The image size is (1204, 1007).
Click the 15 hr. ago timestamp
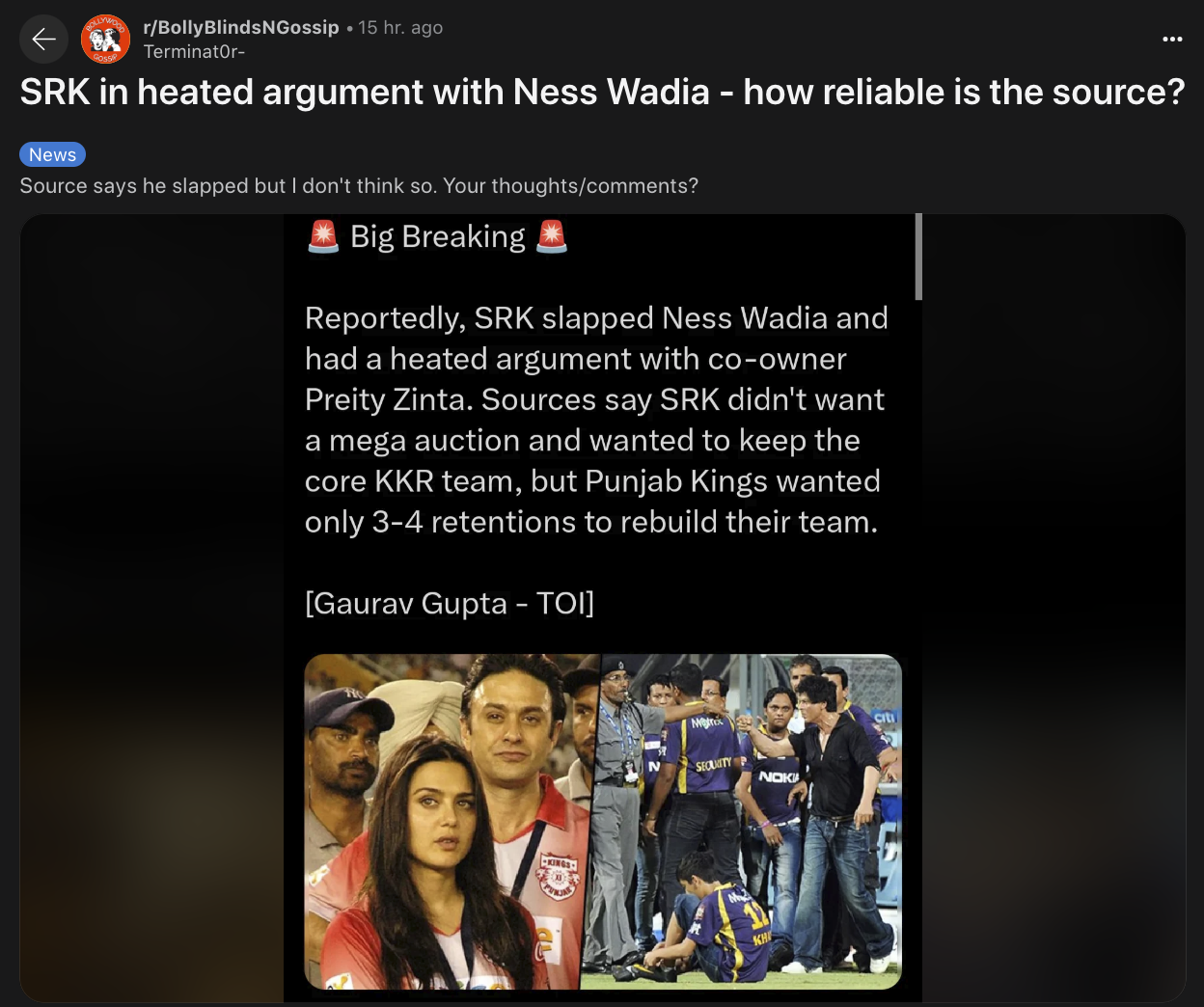tap(400, 28)
